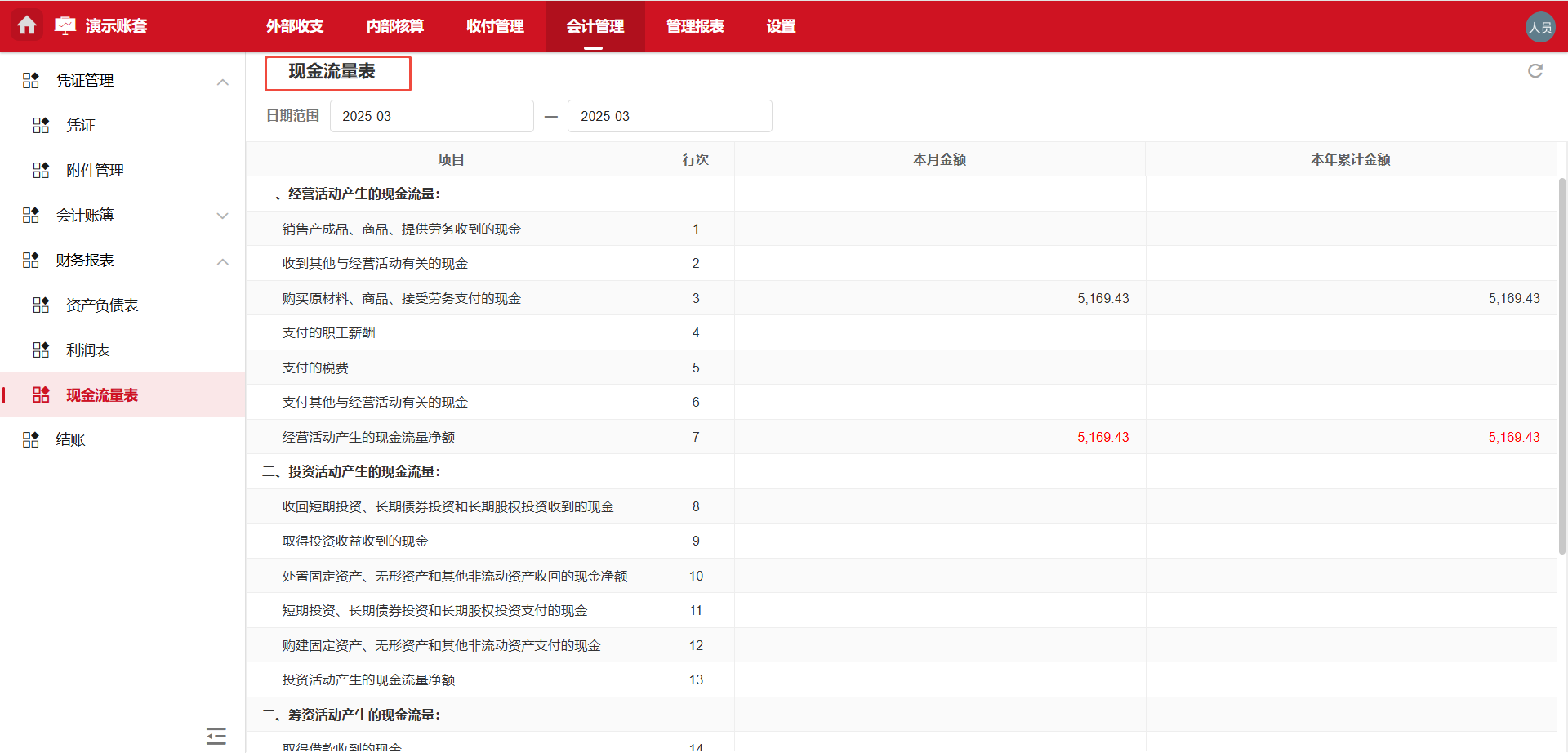The image size is (1568, 753).
Task: Click the 凭证 sidebar item icon
Action: (41, 125)
